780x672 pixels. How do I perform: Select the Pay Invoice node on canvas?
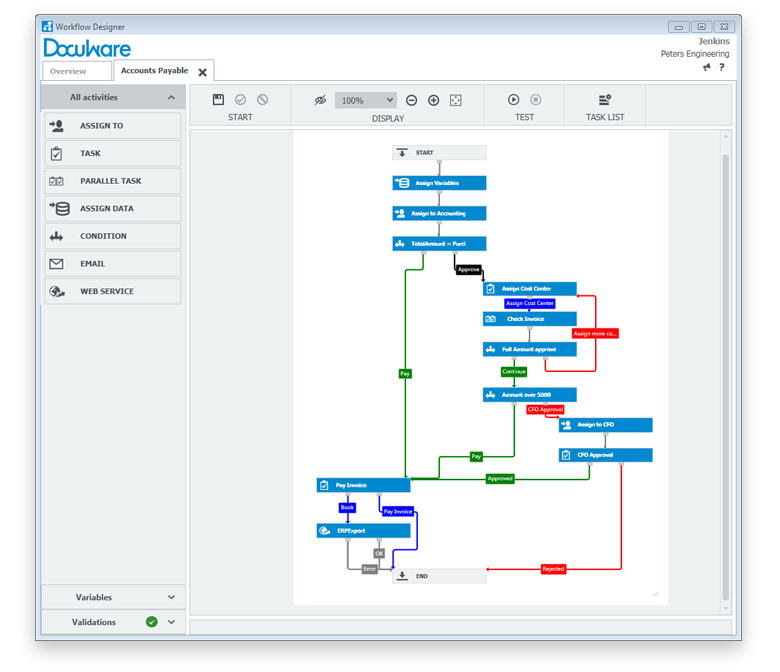coord(363,485)
